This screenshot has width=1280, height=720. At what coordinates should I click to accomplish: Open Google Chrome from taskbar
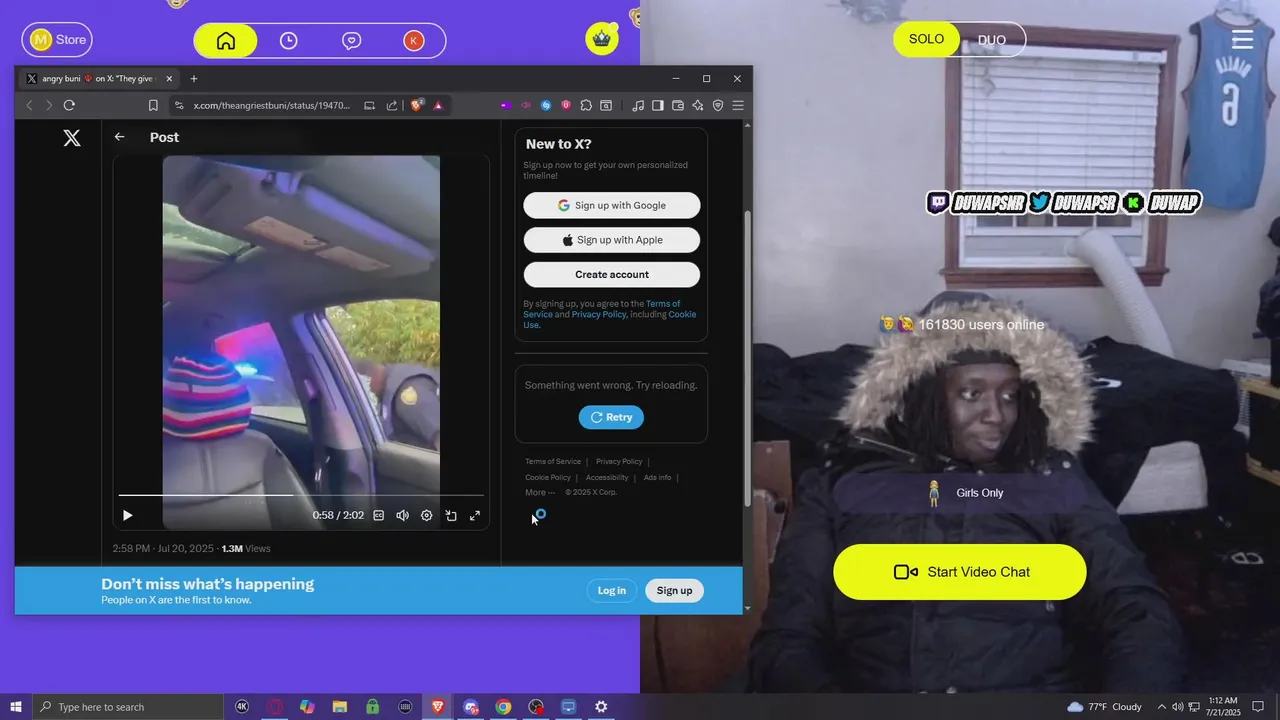[503, 707]
